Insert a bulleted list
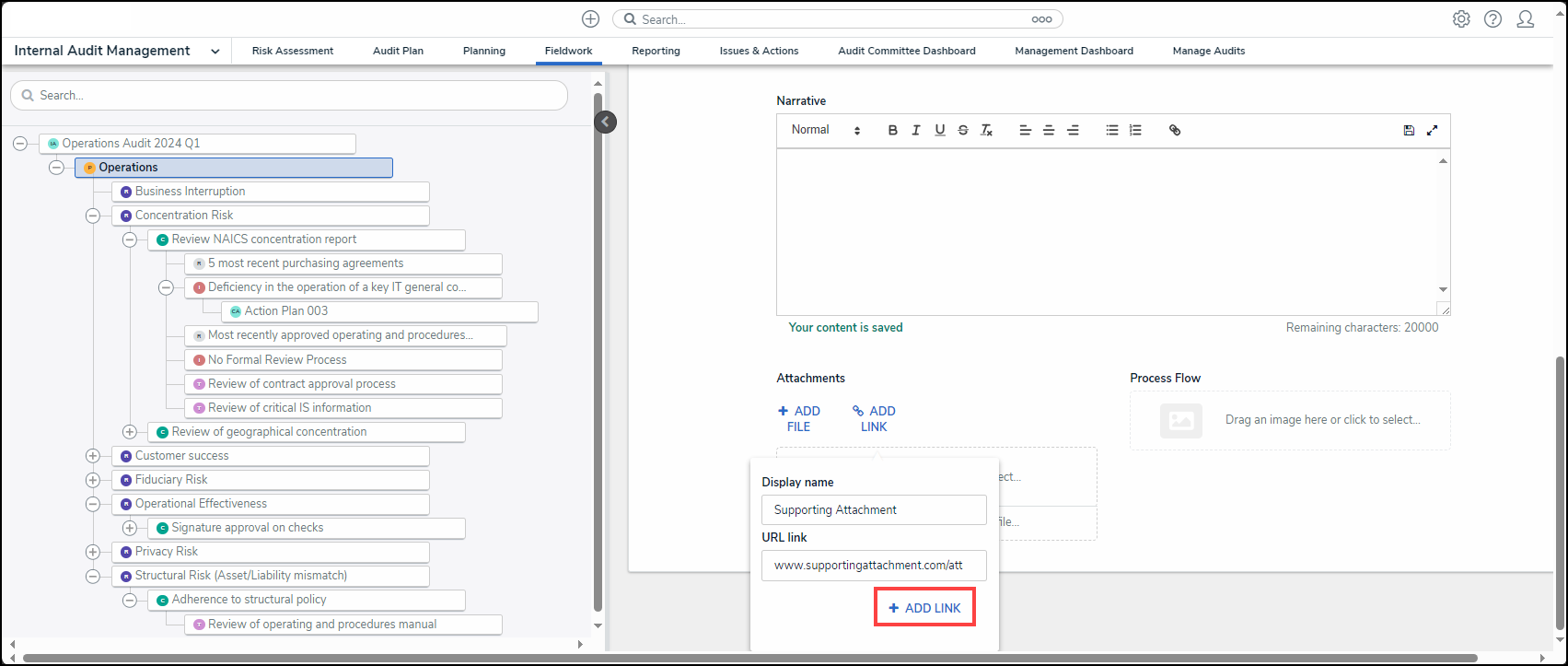The width and height of the screenshot is (1568, 666). (x=1111, y=131)
